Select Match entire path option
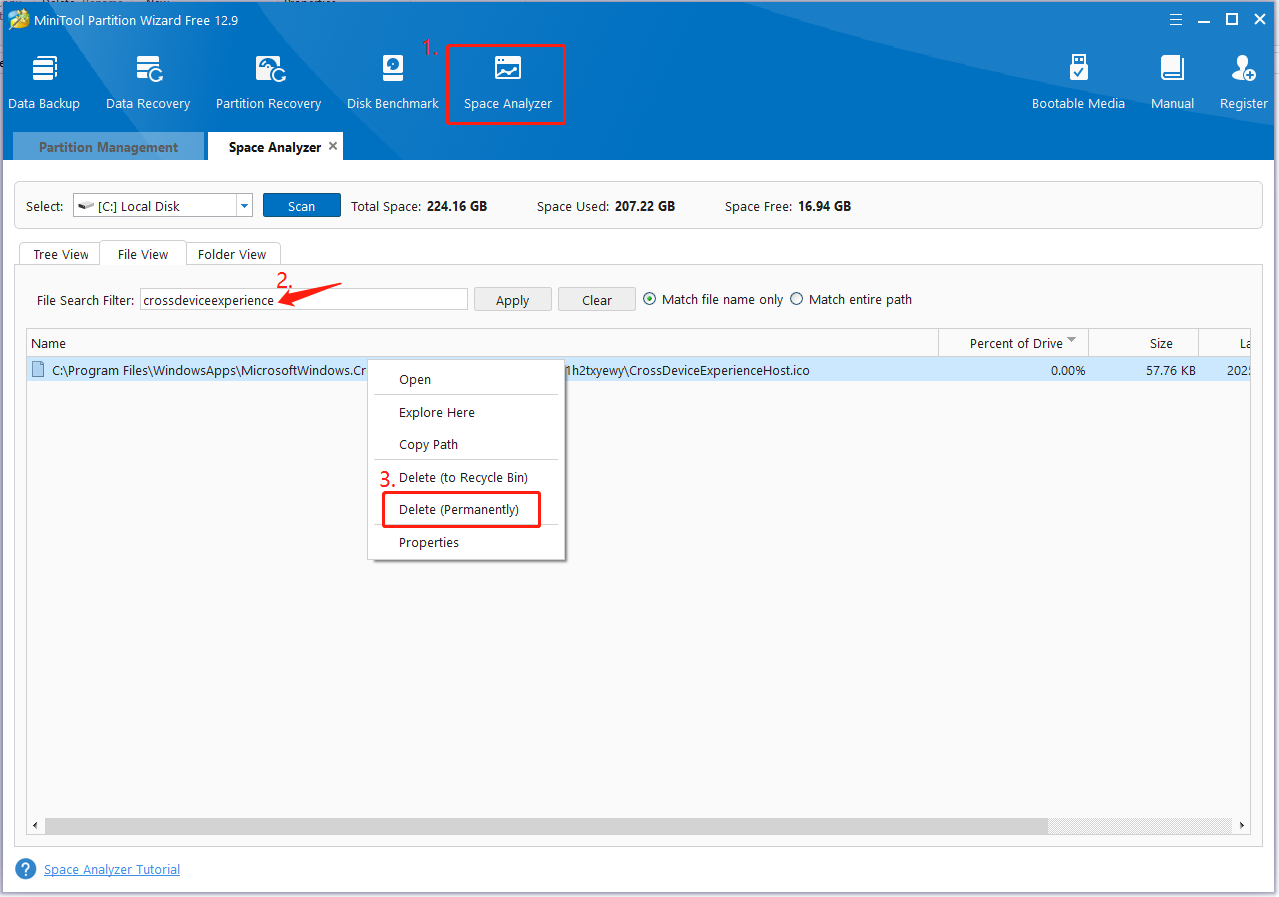The image size is (1279, 897). 797,299
